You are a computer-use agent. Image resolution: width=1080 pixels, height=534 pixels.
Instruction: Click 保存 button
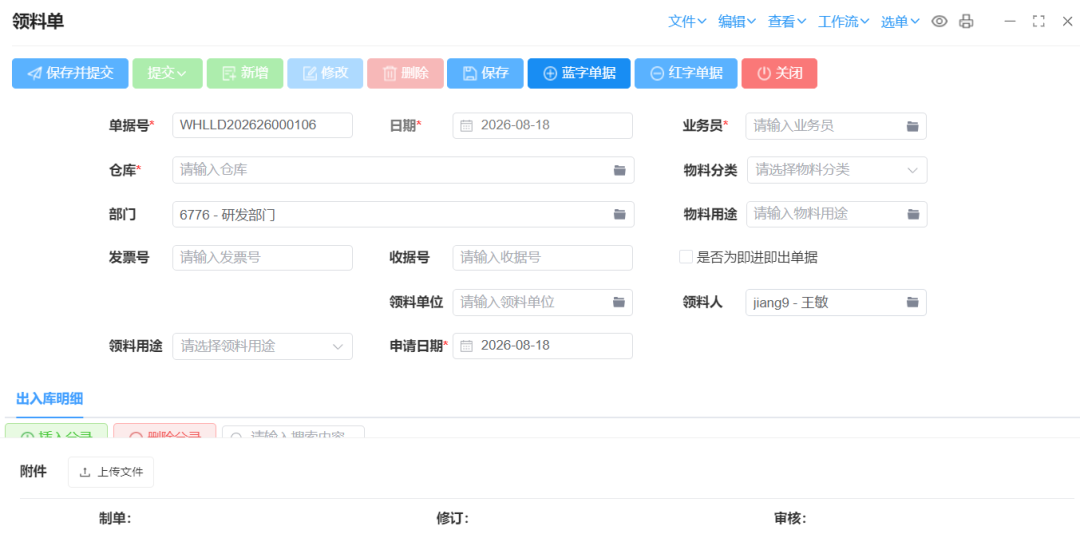click(x=486, y=73)
